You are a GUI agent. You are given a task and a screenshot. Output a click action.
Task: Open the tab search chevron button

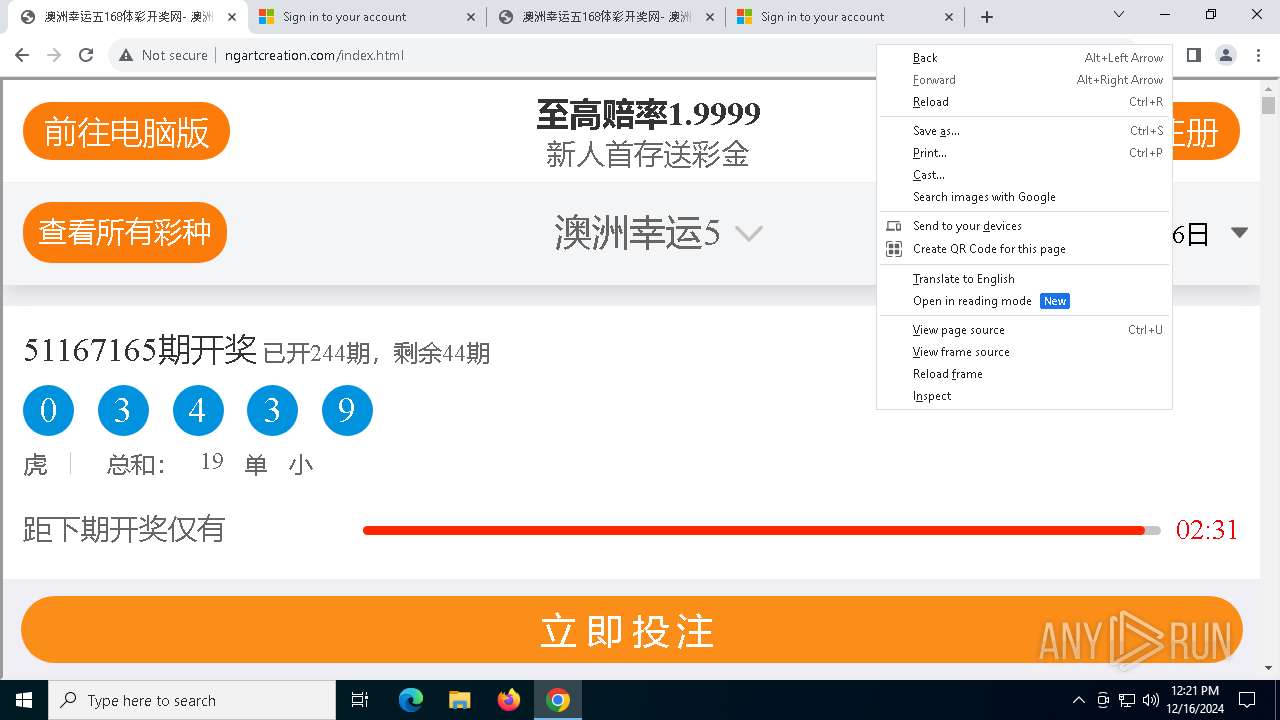point(1119,15)
